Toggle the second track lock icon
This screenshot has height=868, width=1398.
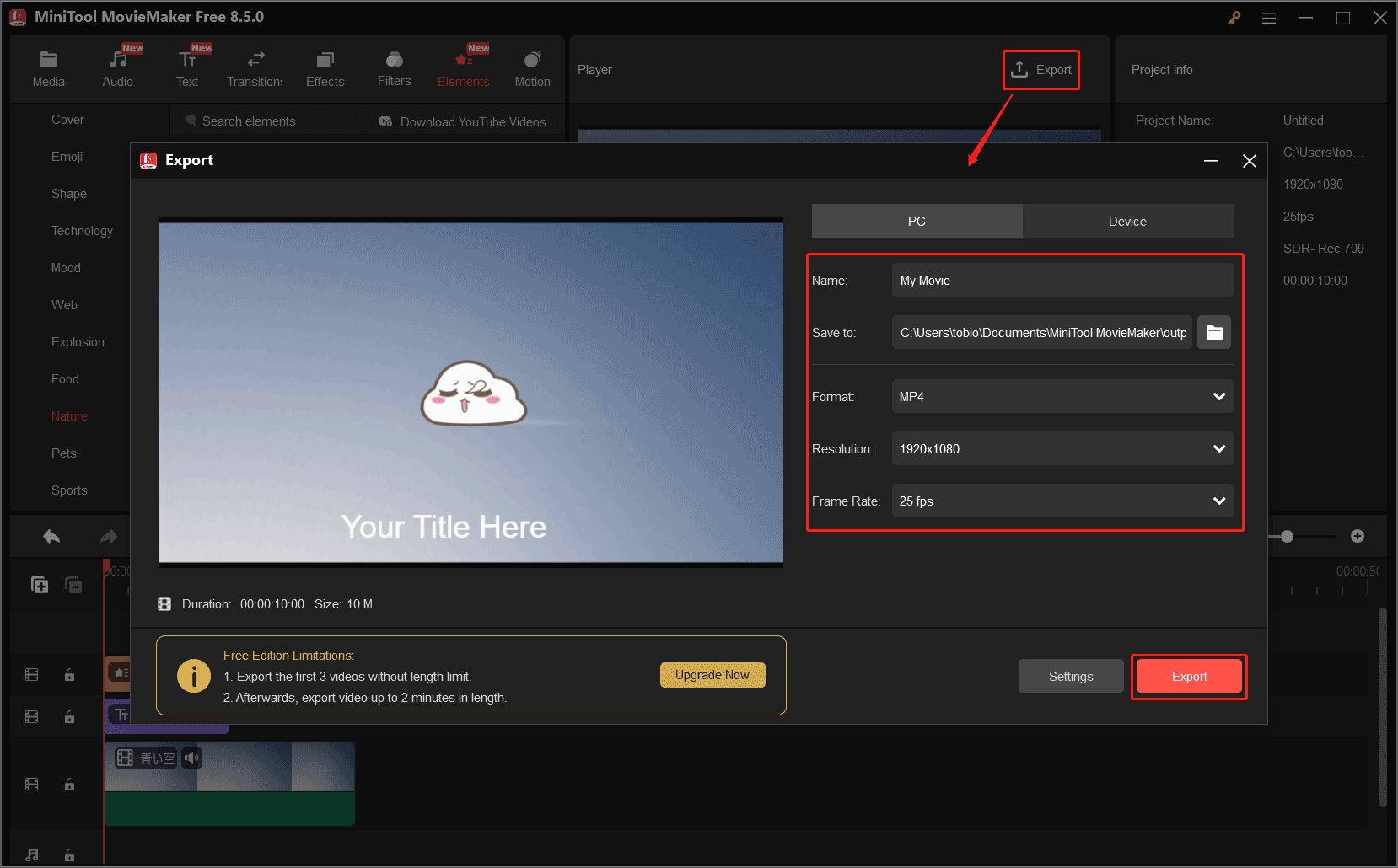click(x=69, y=717)
